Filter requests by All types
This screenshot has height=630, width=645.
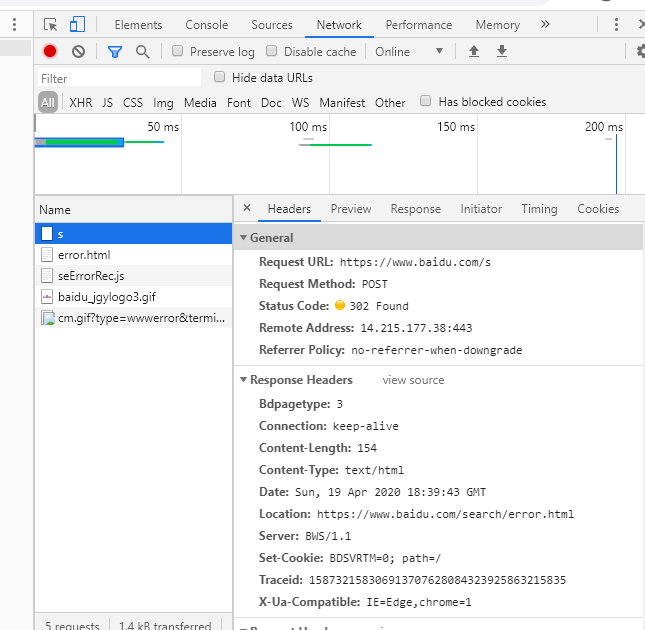[x=48, y=102]
